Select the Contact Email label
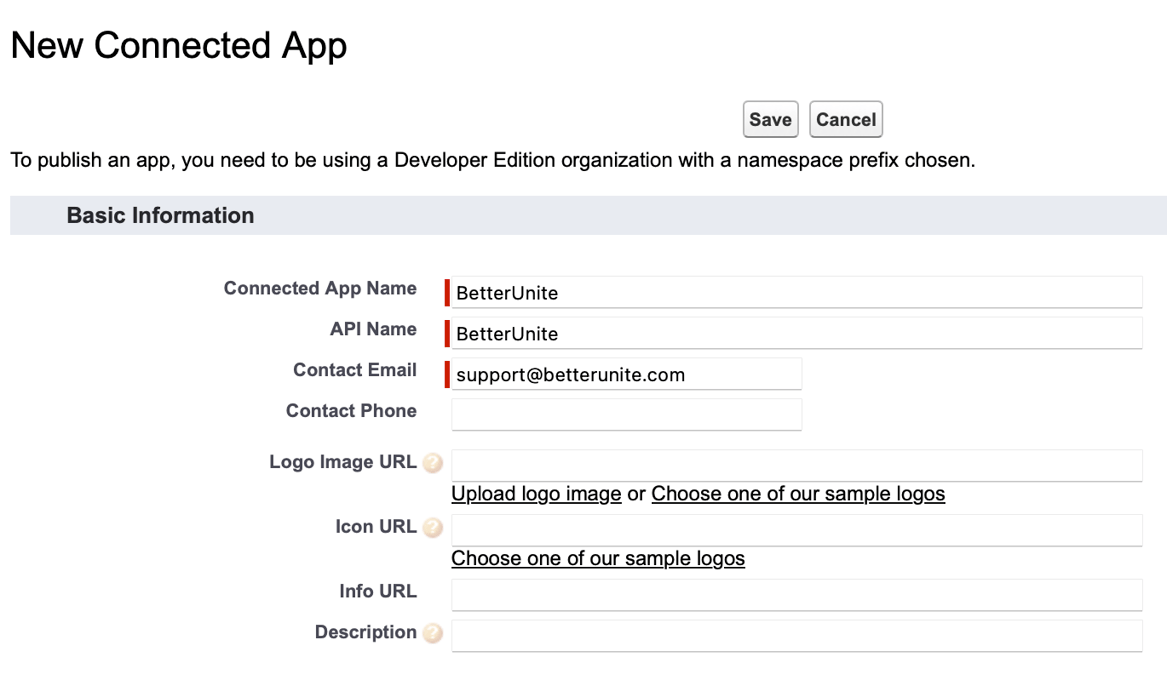 [x=354, y=370]
